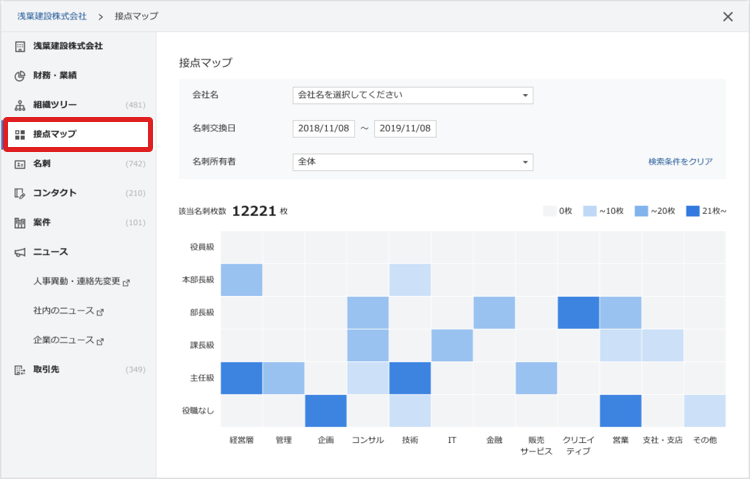The height and width of the screenshot is (479, 750).
Task: Open the 名刺 sidebar section
Action: (78, 164)
